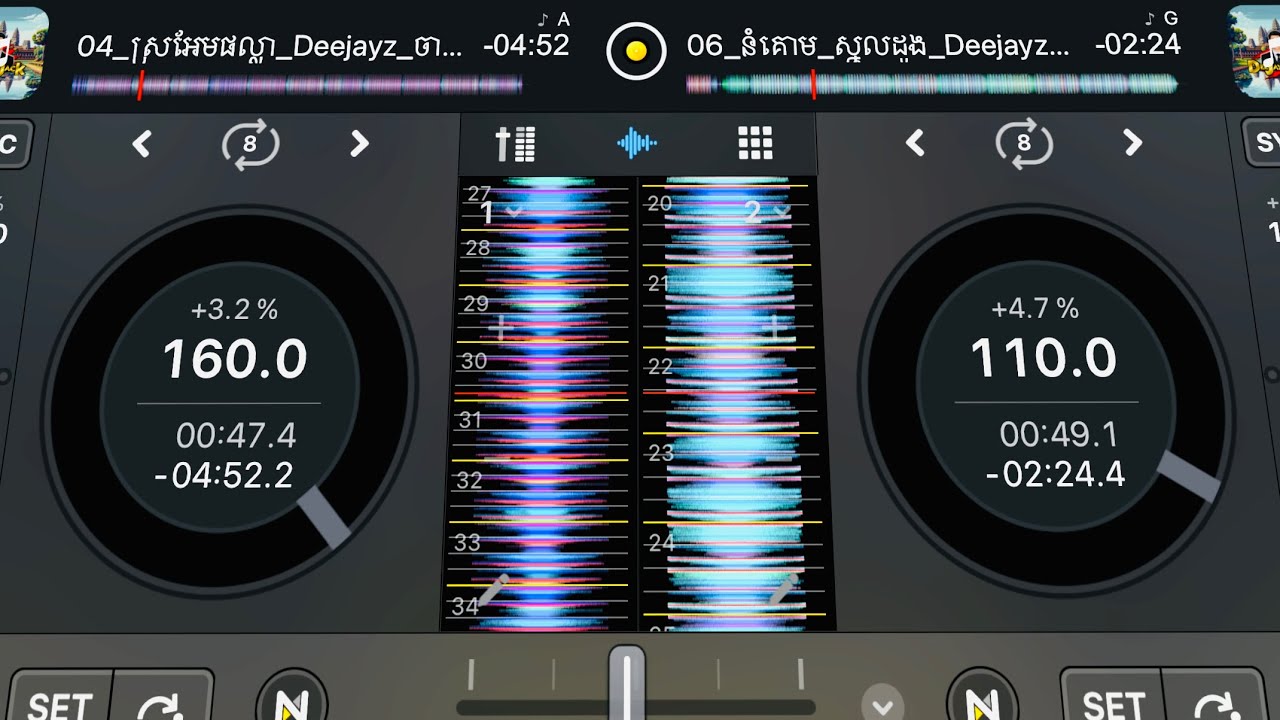
Task: Click the left elapsed time 00:47.4
Action: [236, 435]
